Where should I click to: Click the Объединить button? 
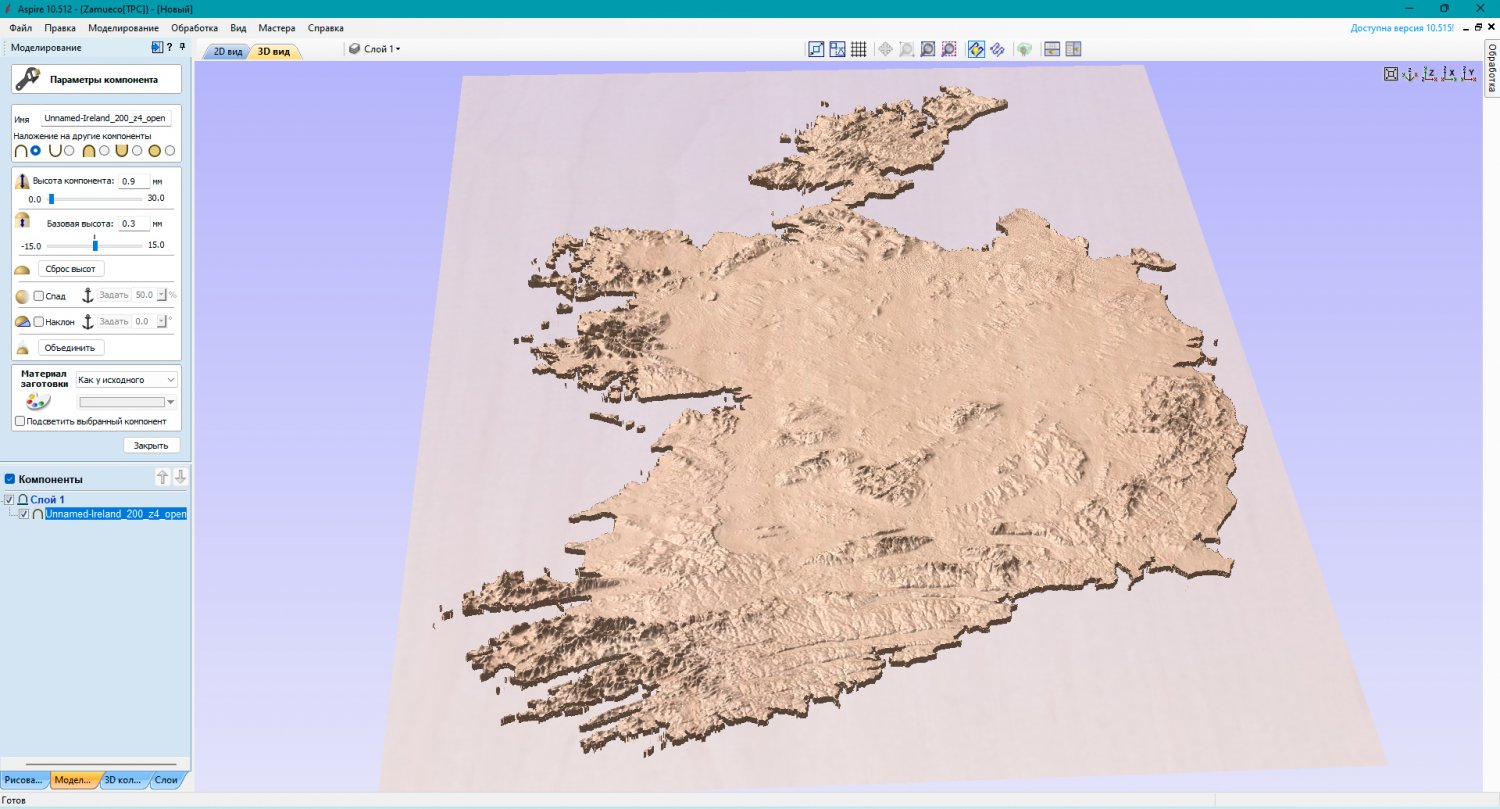[70, 347]
